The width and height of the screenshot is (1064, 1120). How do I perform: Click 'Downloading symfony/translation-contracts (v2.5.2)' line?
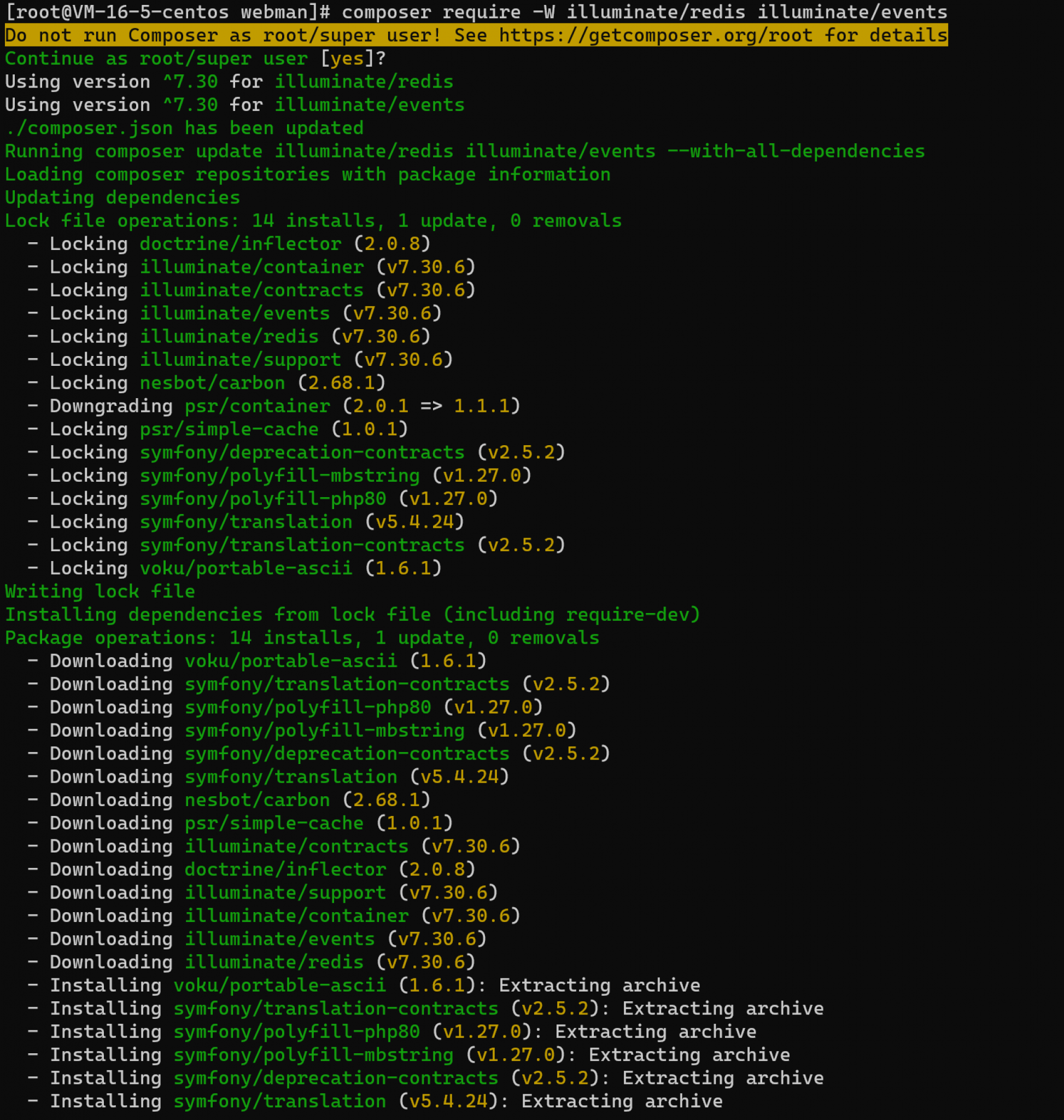coord(319,684)
